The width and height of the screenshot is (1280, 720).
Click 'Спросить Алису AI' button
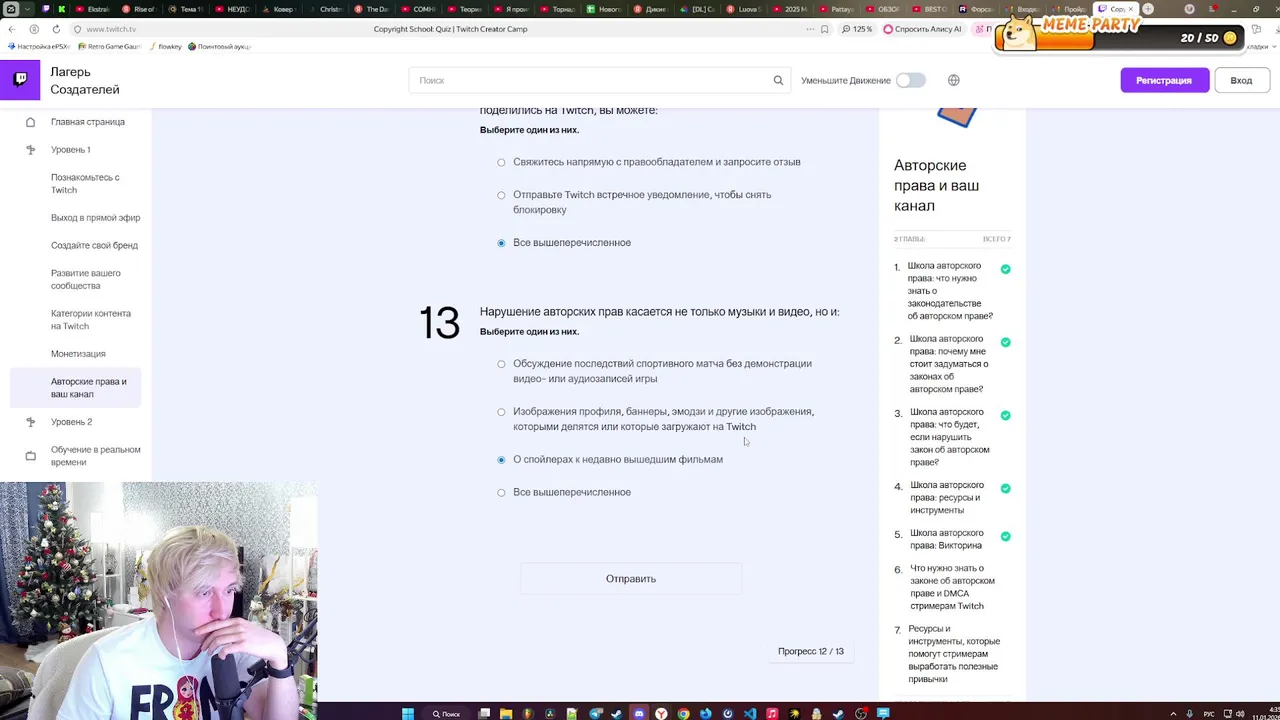pos(922,29)
